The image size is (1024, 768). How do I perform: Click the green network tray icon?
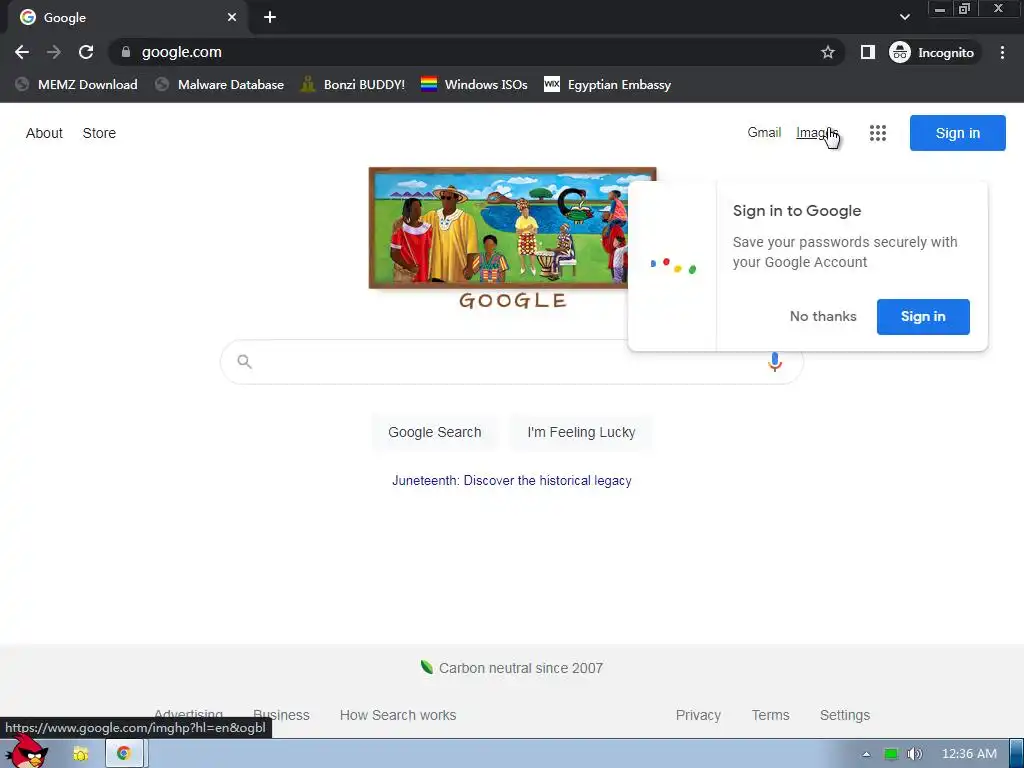click(x=891, y=754)
